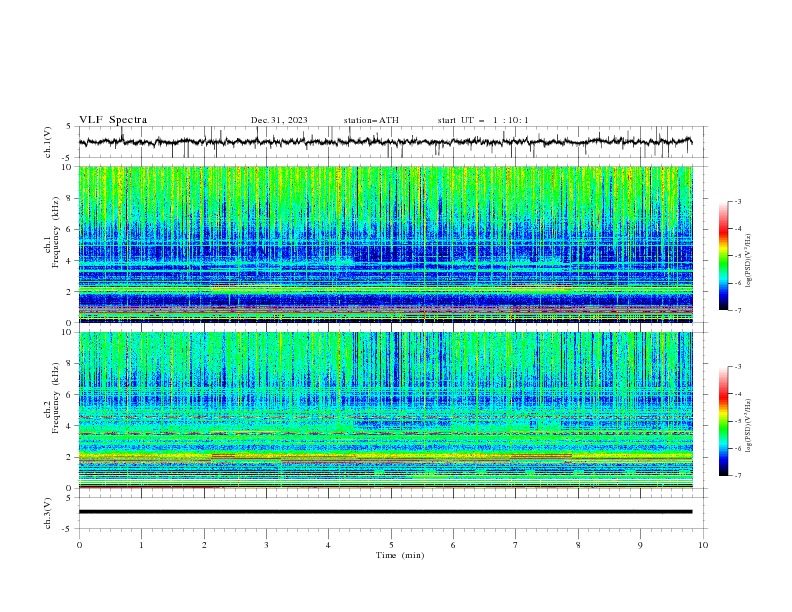This screenshot has height=612, width=792.
Task: Click the 'station=ATH' label
Action: coord(371,120)
